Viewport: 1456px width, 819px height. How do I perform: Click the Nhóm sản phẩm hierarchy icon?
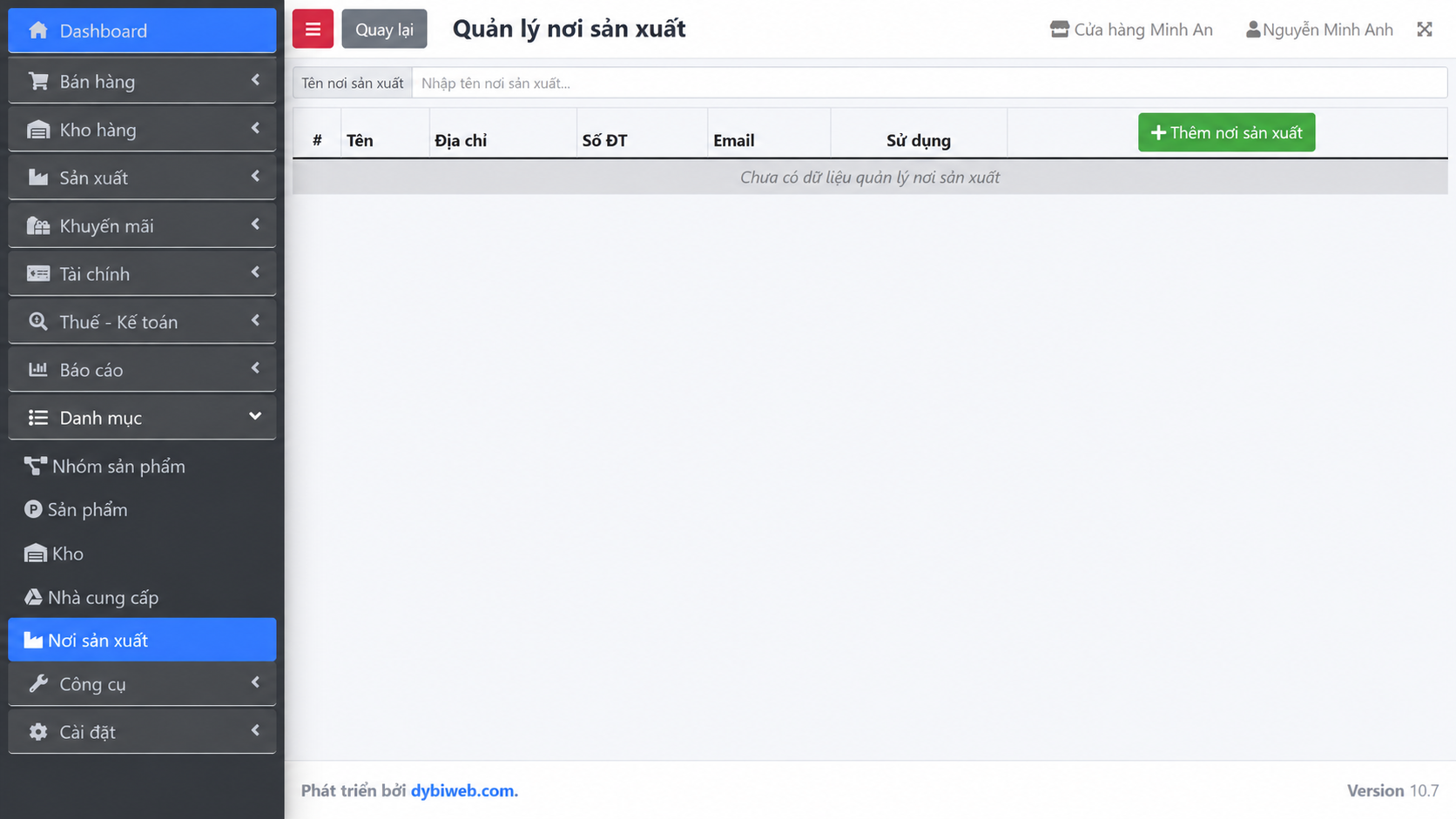(35, 466)
